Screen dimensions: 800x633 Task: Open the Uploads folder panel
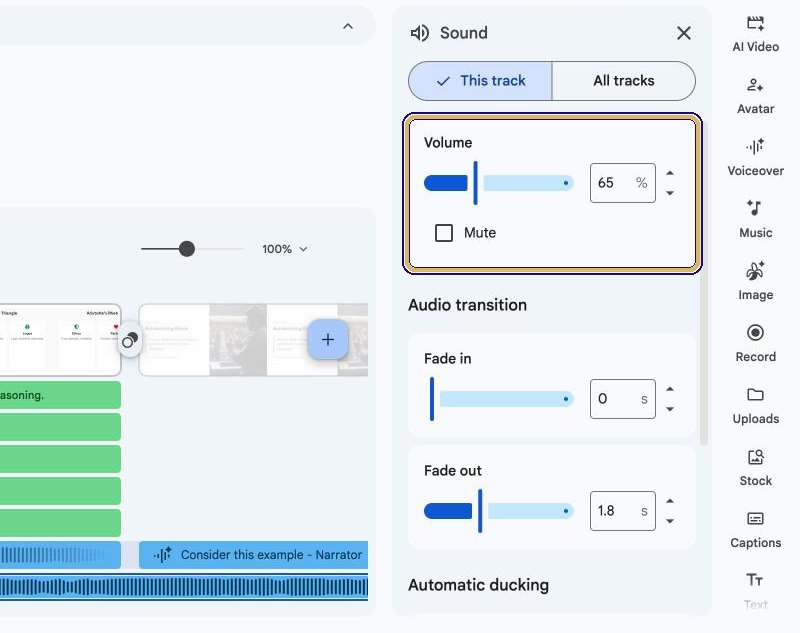(755, 406)
